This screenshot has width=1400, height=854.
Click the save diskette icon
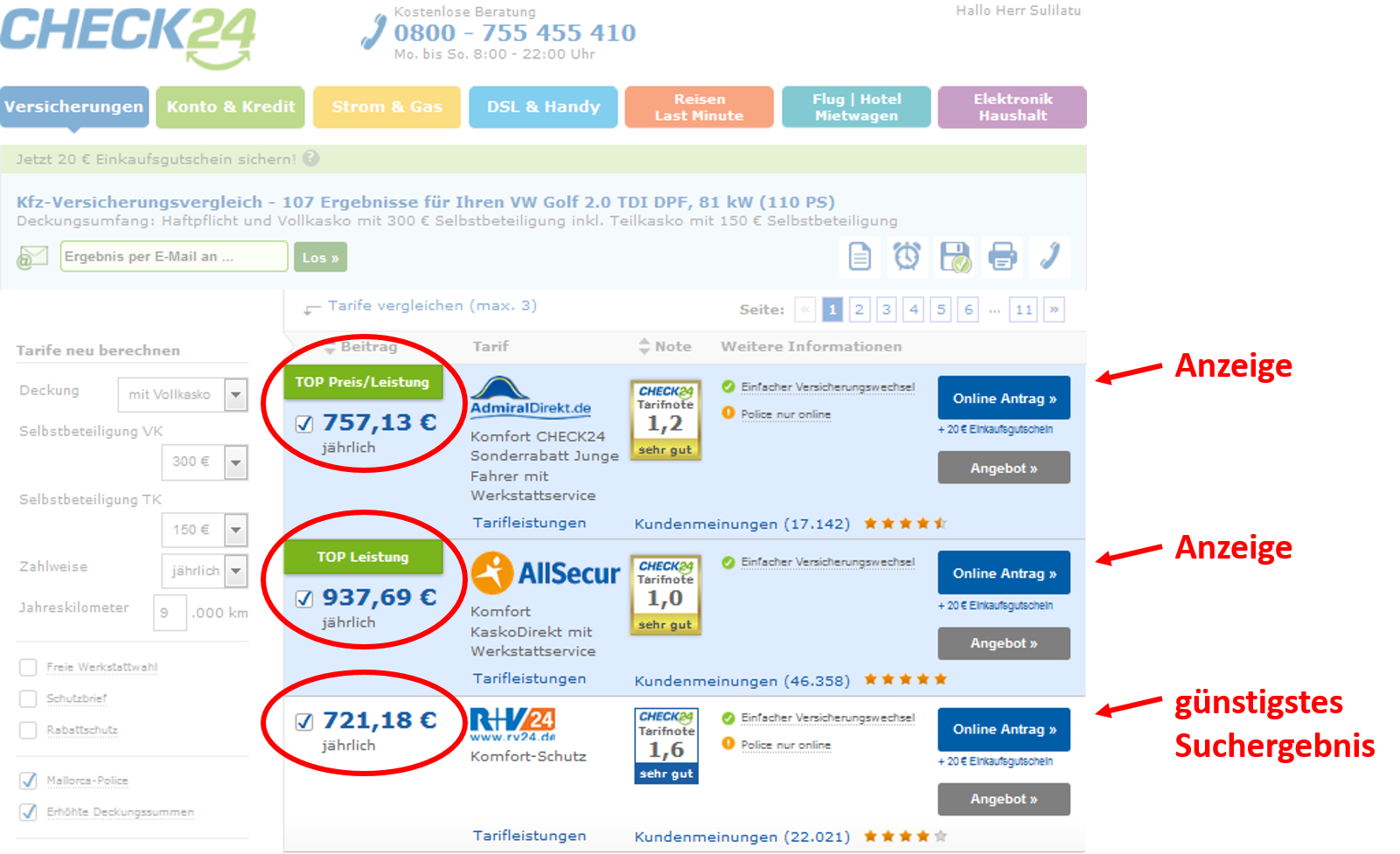point(955,257)
